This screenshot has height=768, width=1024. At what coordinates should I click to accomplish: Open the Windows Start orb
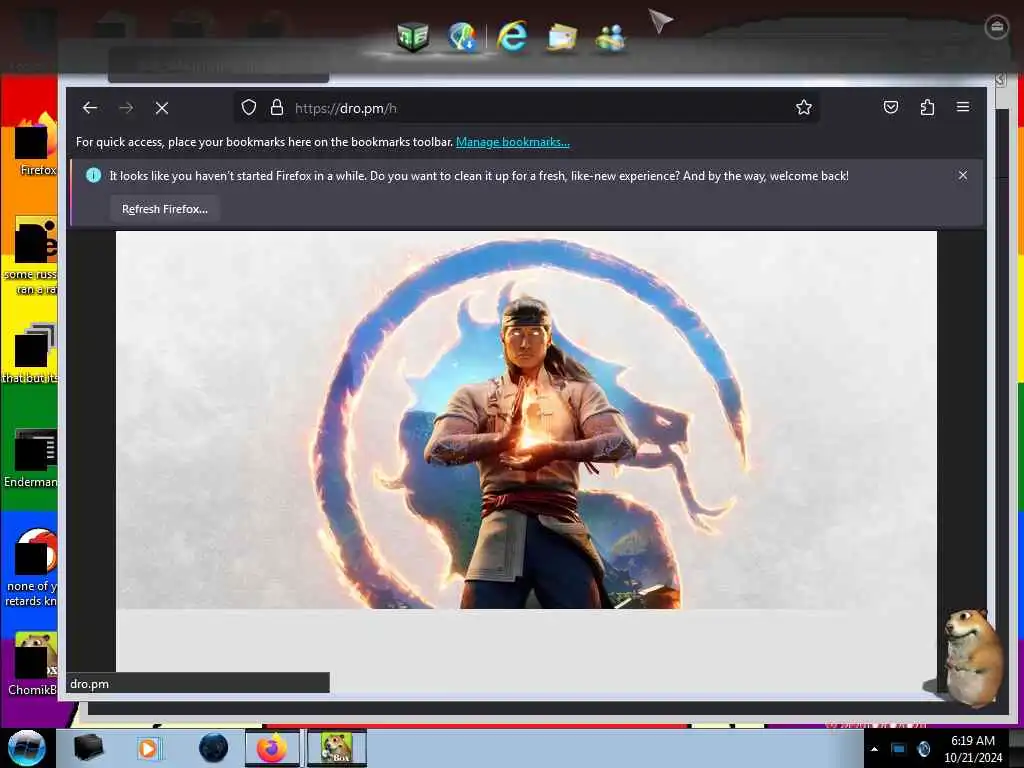(x=26, y=748)
